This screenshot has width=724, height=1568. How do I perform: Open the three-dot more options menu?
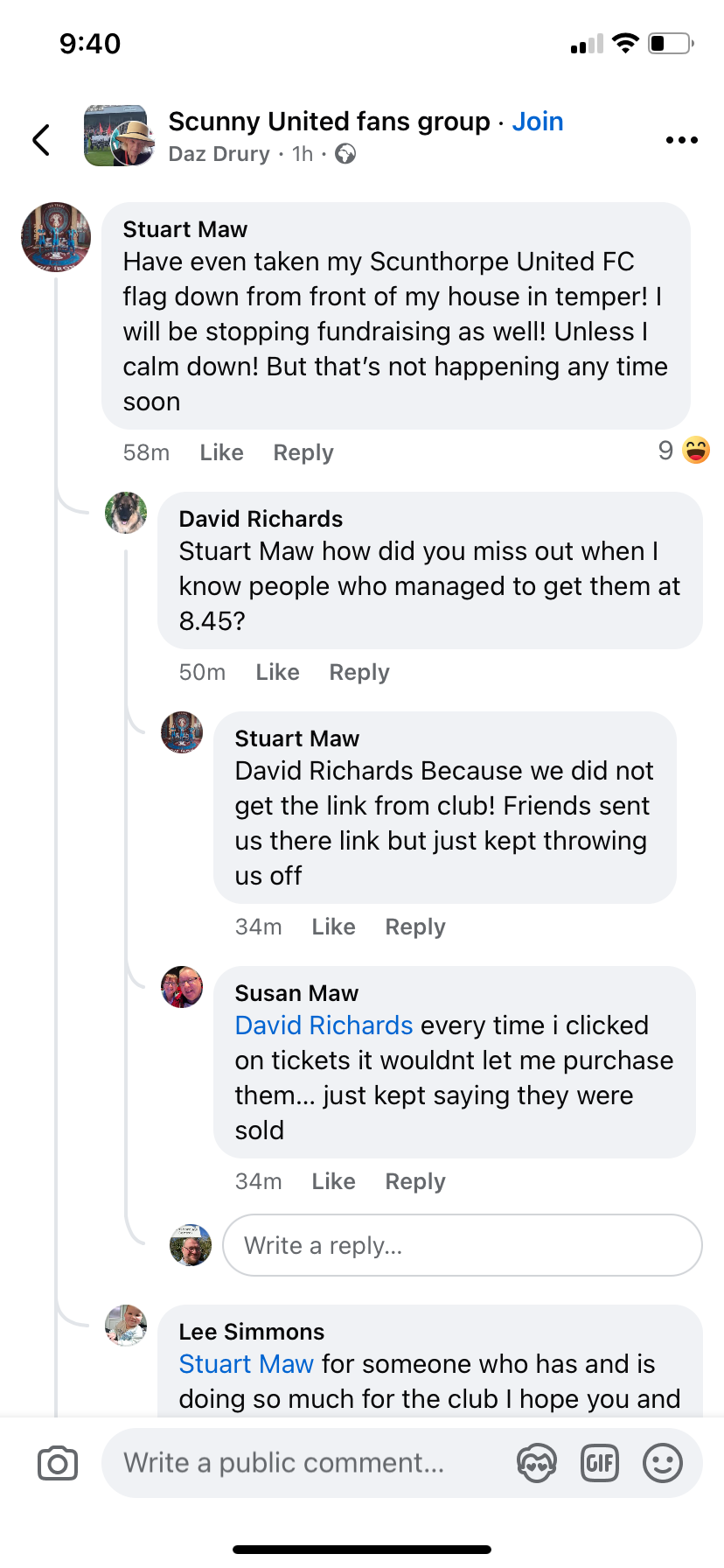(681, 140)
